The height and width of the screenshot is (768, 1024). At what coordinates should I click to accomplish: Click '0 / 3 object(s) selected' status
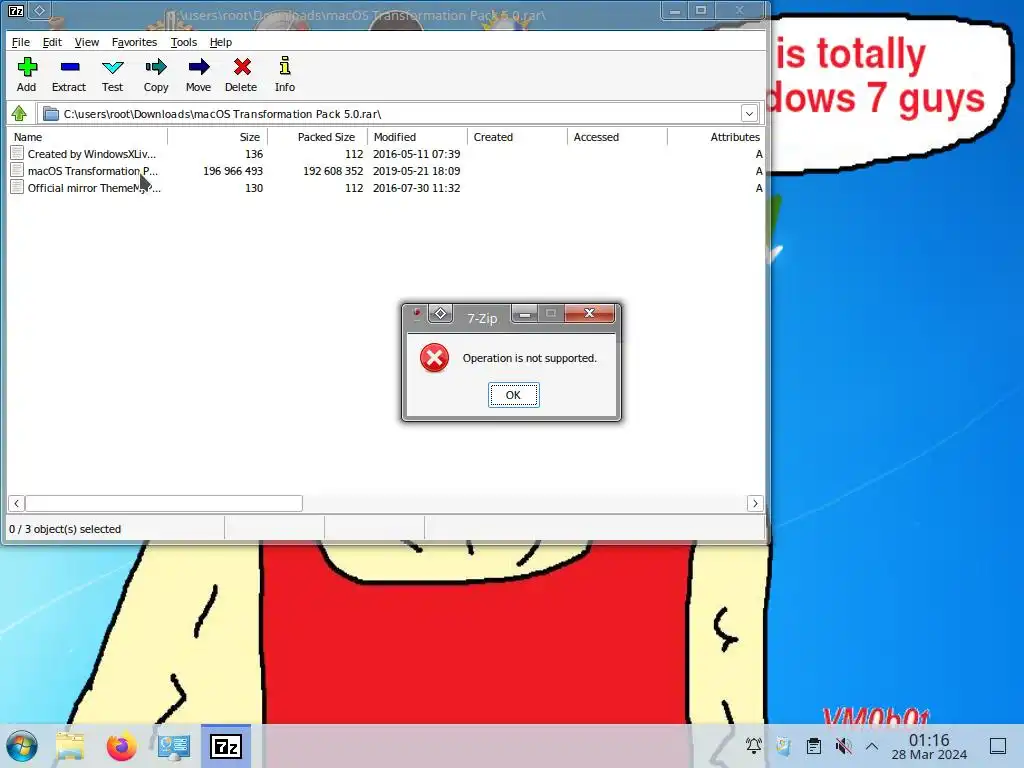click(x=65, y=529)
